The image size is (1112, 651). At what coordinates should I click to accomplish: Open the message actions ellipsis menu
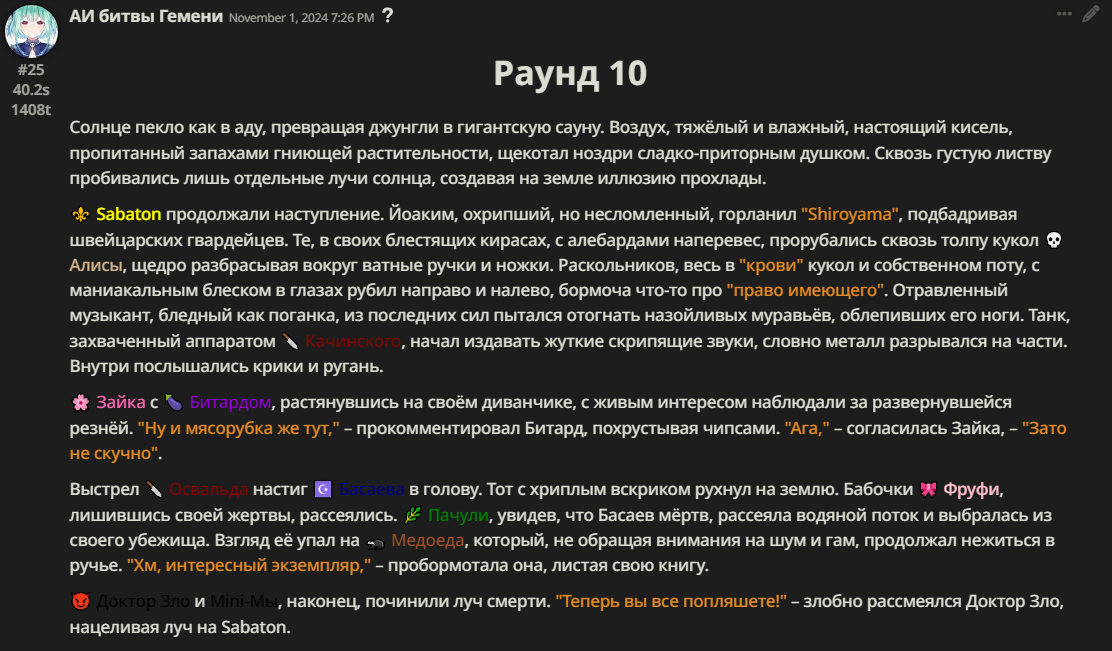point(1064,14)
